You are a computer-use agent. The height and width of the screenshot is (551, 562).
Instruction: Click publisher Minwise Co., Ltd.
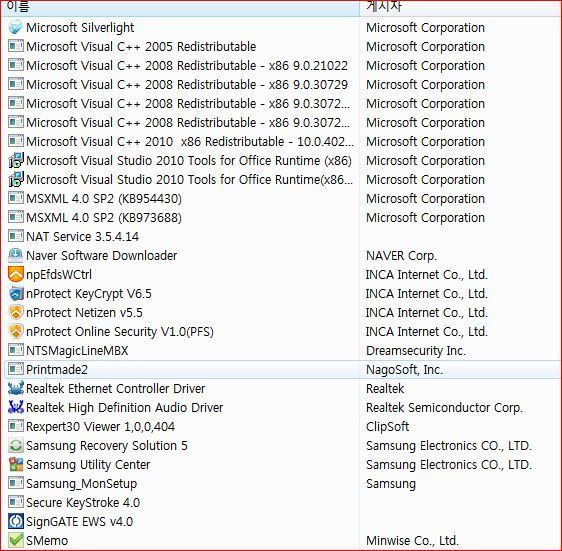click(412, 541)
